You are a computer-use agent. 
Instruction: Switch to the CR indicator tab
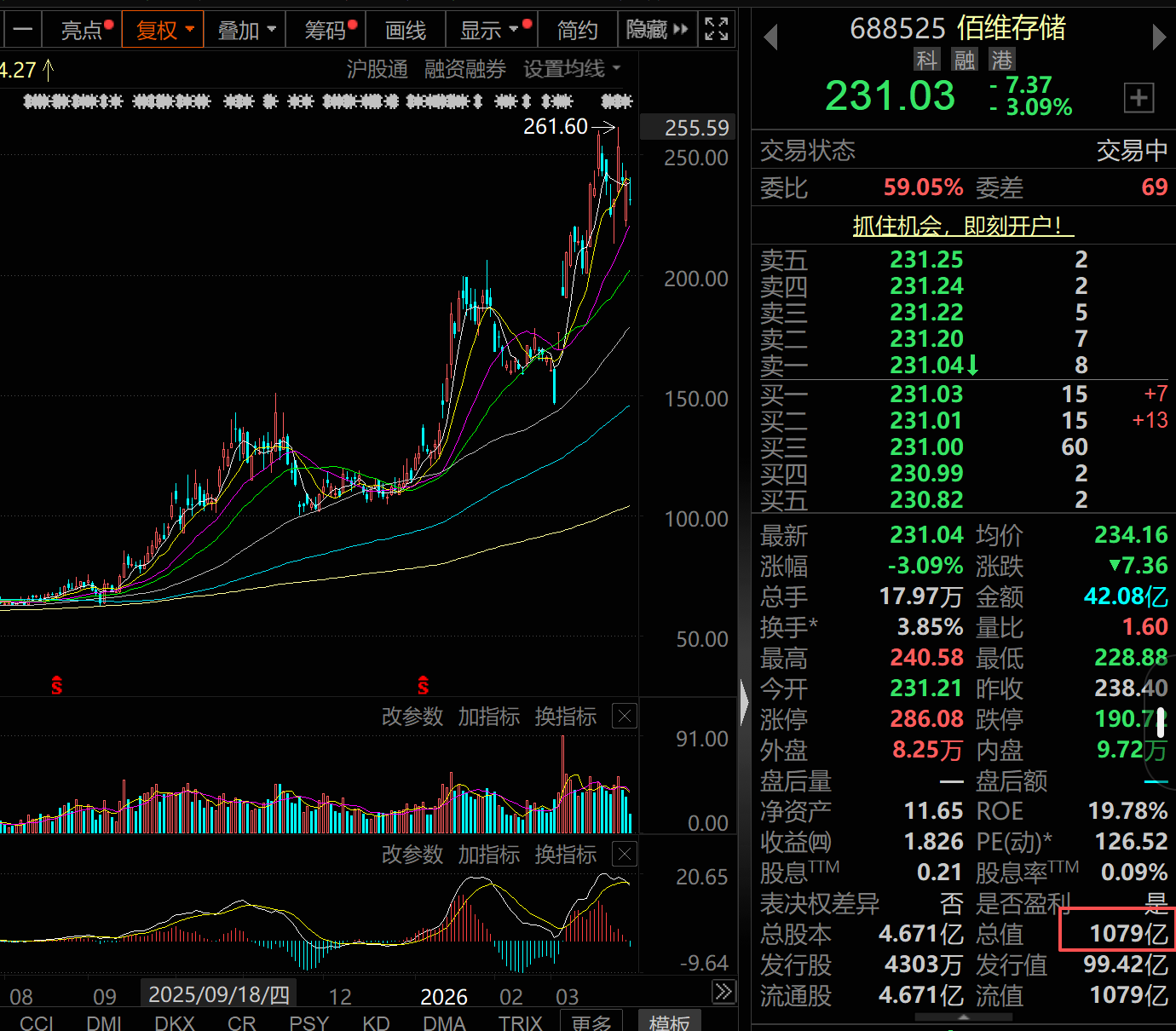click(242, 1022)
